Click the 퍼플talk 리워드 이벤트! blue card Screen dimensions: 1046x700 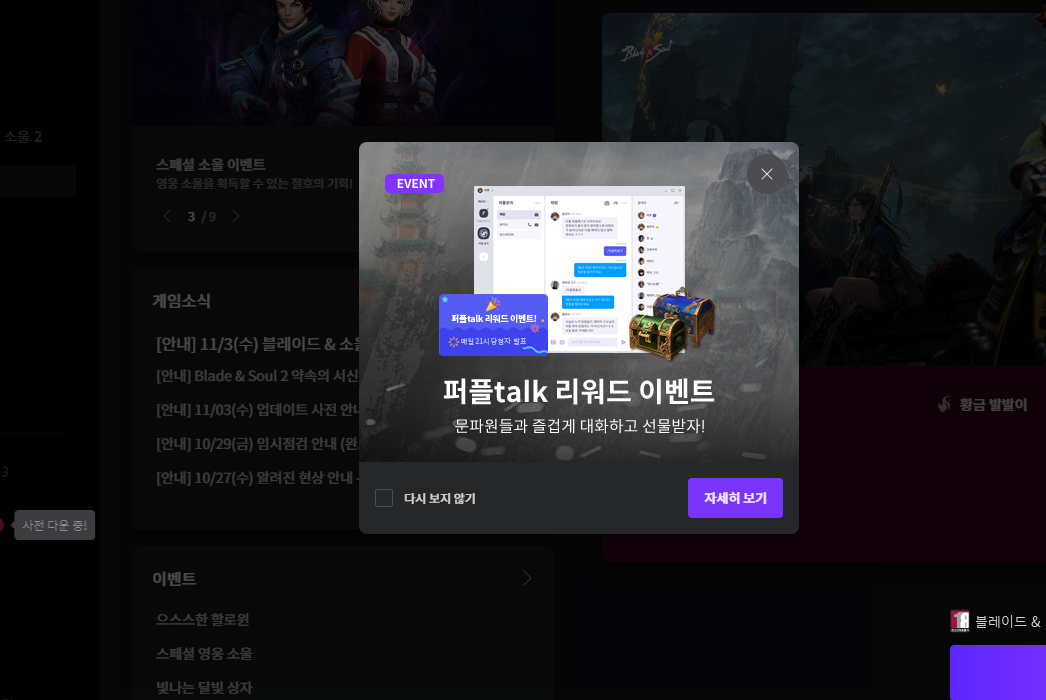coord(494,325)
